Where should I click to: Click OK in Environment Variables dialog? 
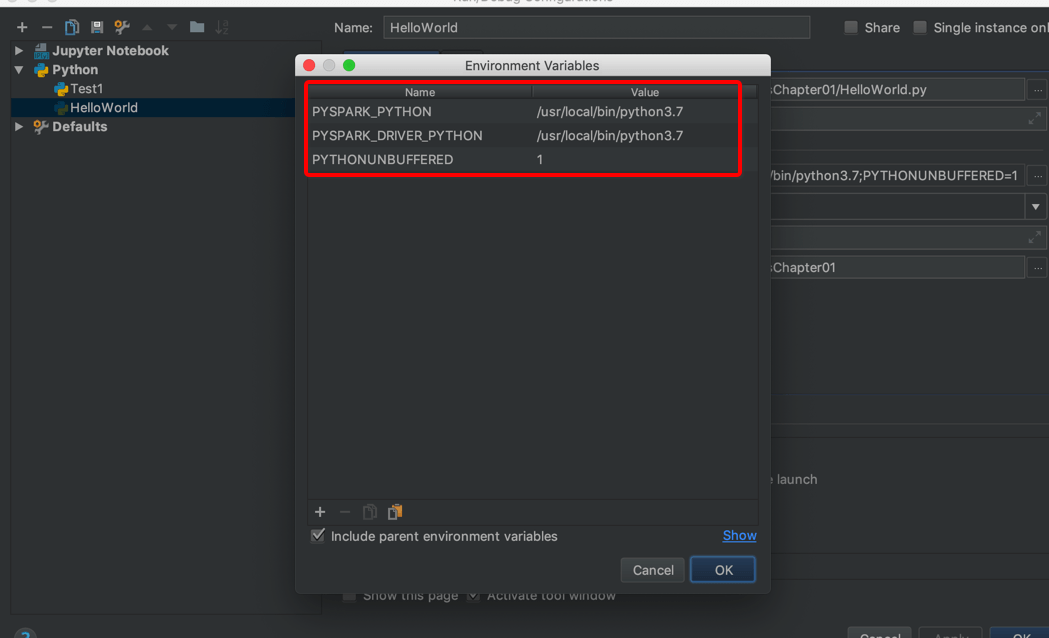pos(723,570)
